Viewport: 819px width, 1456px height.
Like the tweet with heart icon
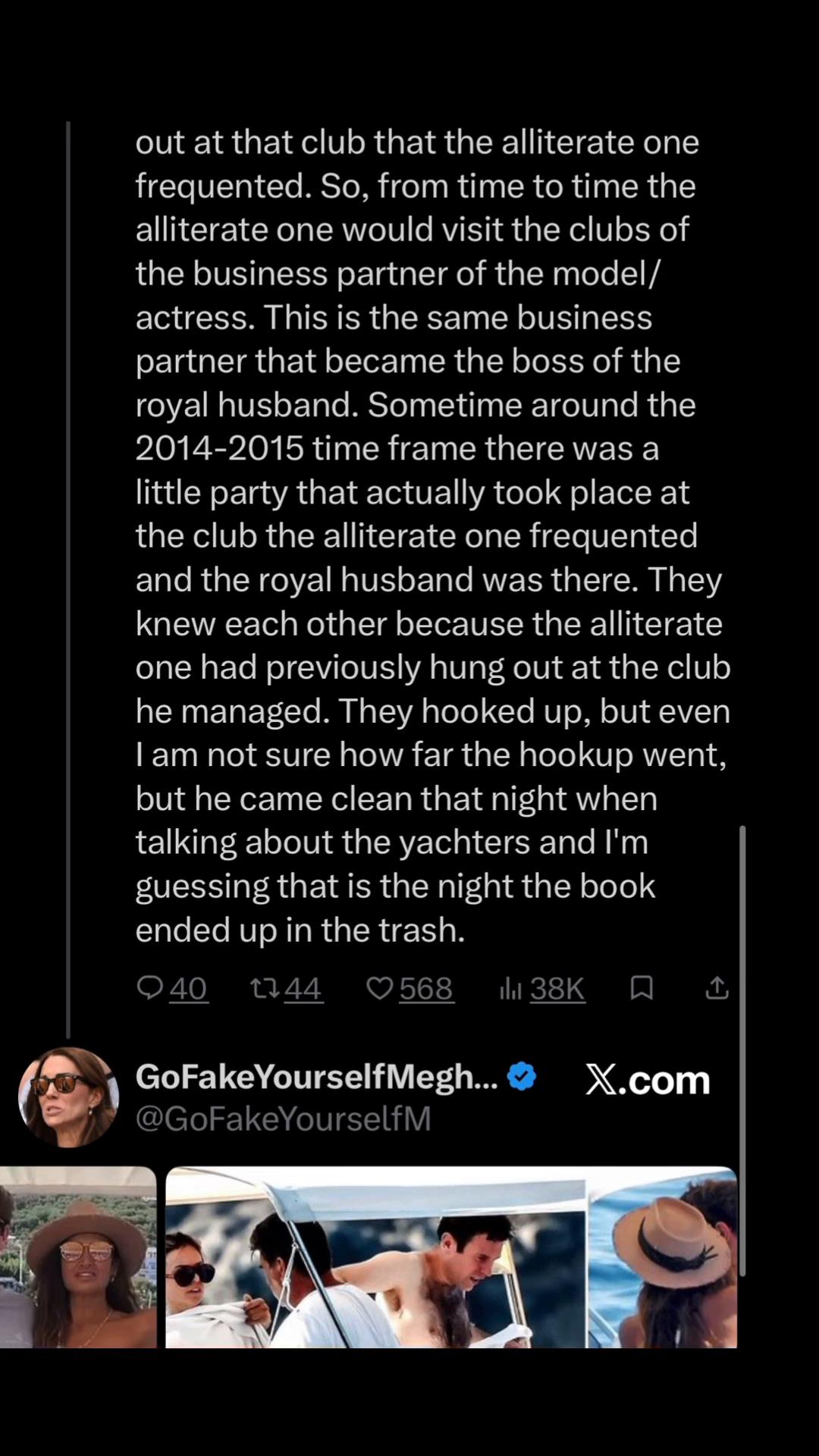point(380,987)
